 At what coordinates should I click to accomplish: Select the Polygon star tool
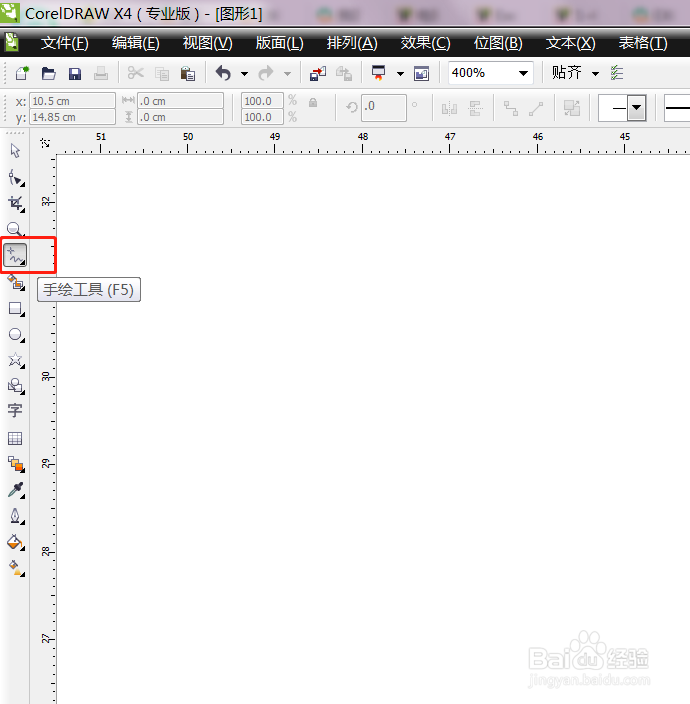click(16, 360)
